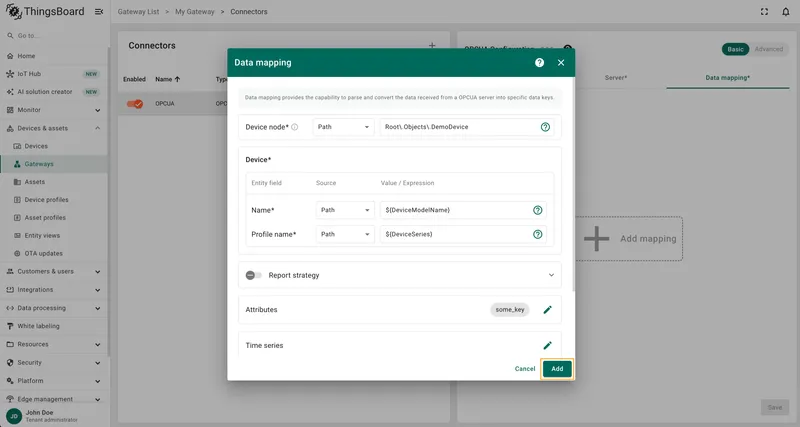
Task: Click the some_key attribute chip
Action: click(x=510, y=310)
